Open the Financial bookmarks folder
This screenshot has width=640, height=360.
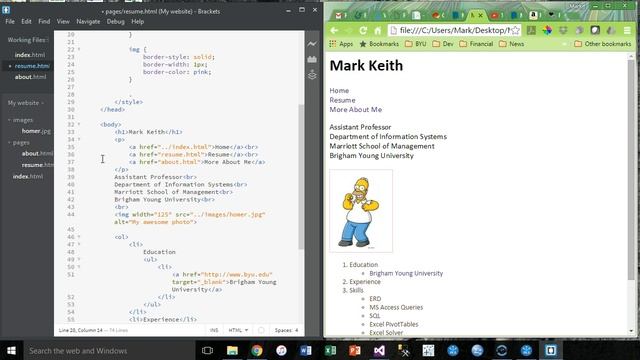pyautogui.click(x=476, y=44)
